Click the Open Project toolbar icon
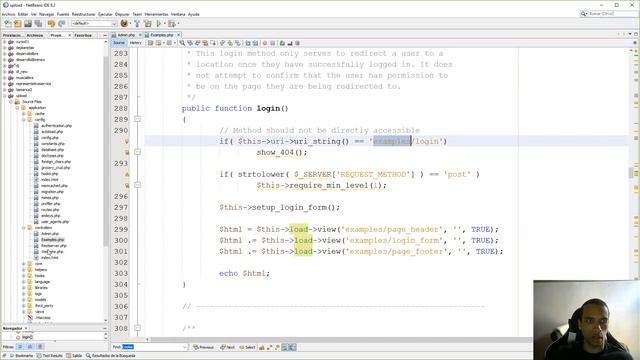 click(28, 24)
